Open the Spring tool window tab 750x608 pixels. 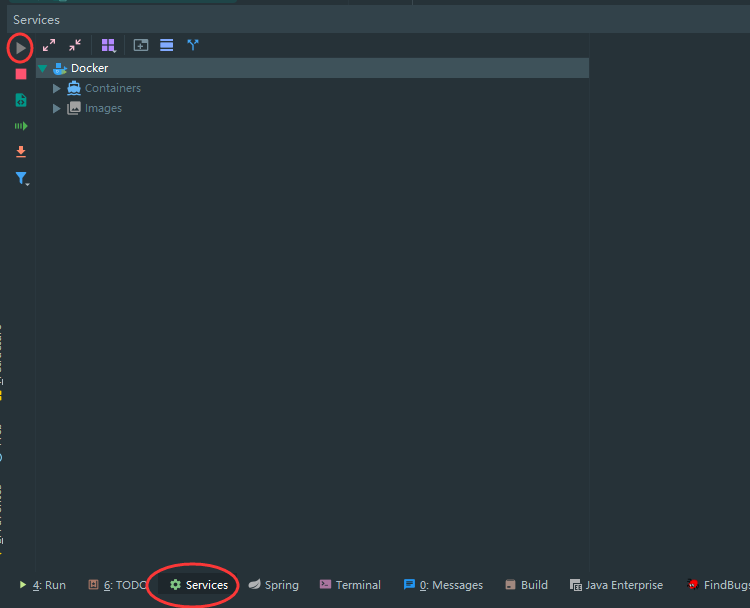(273, 585)
